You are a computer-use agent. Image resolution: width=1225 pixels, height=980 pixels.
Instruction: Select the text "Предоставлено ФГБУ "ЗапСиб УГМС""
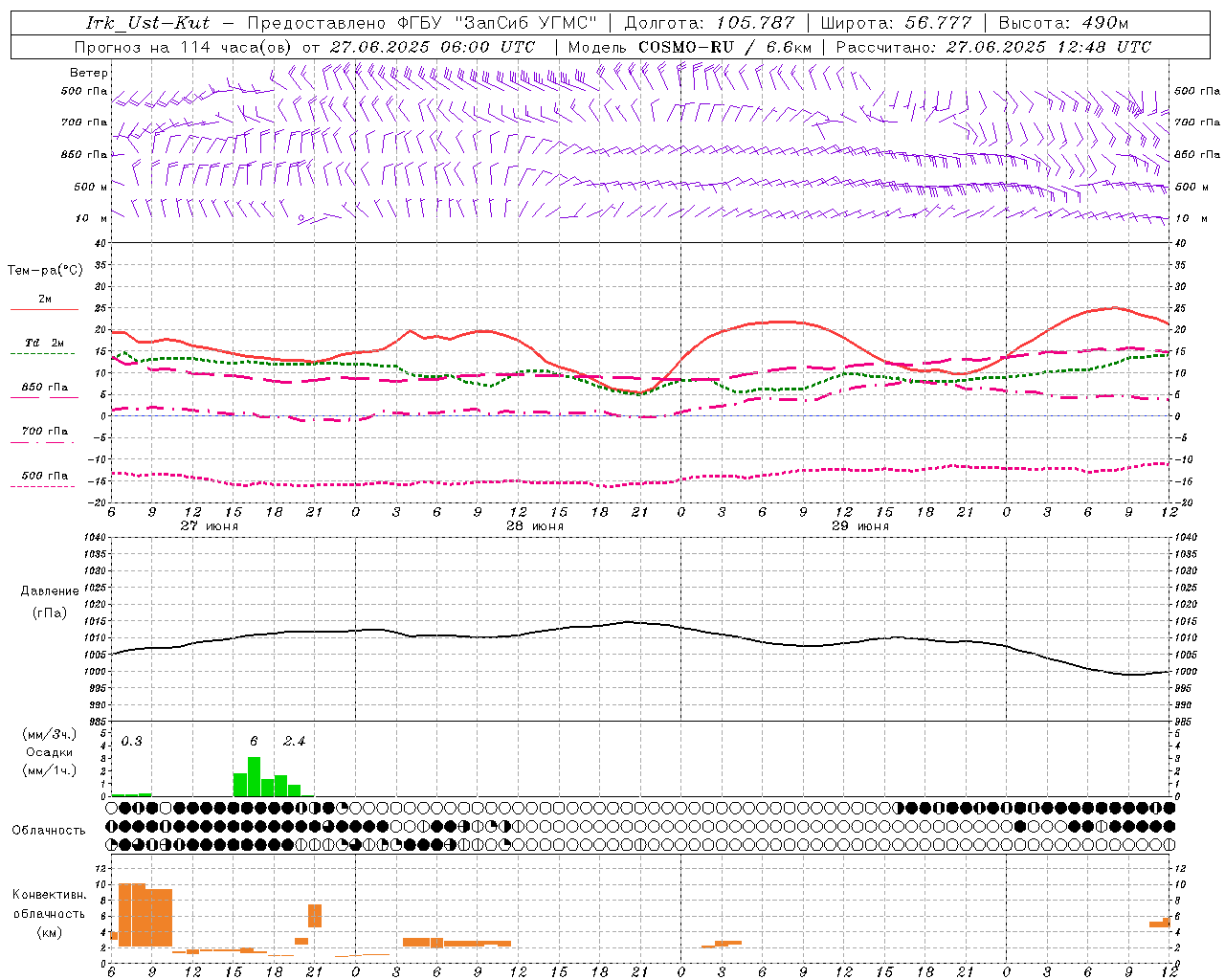421,23
